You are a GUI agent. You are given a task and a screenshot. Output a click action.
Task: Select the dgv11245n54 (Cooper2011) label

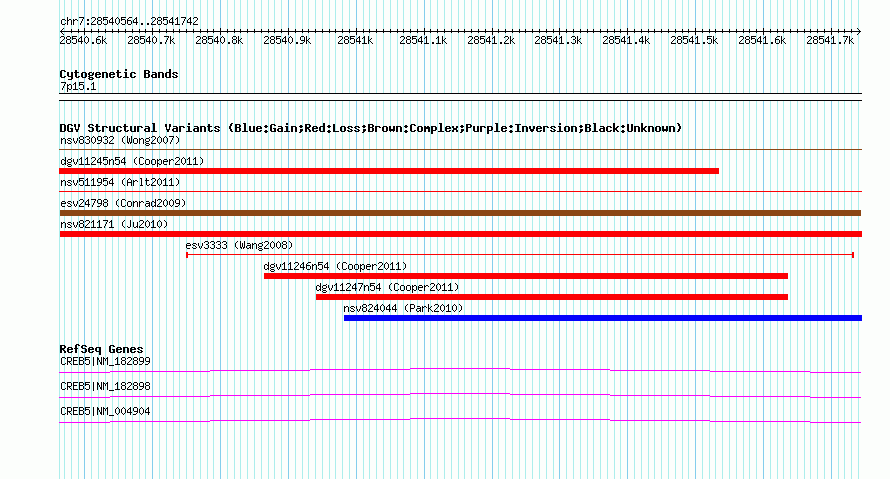132,161
